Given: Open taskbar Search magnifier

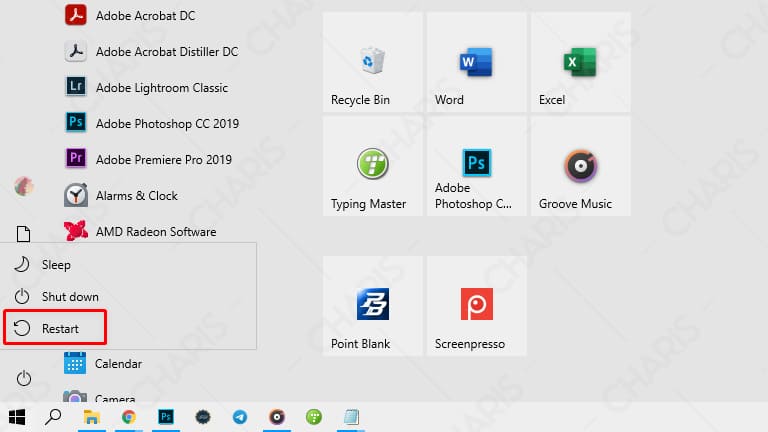Looking at the screenshot, I should coord(53,417).
